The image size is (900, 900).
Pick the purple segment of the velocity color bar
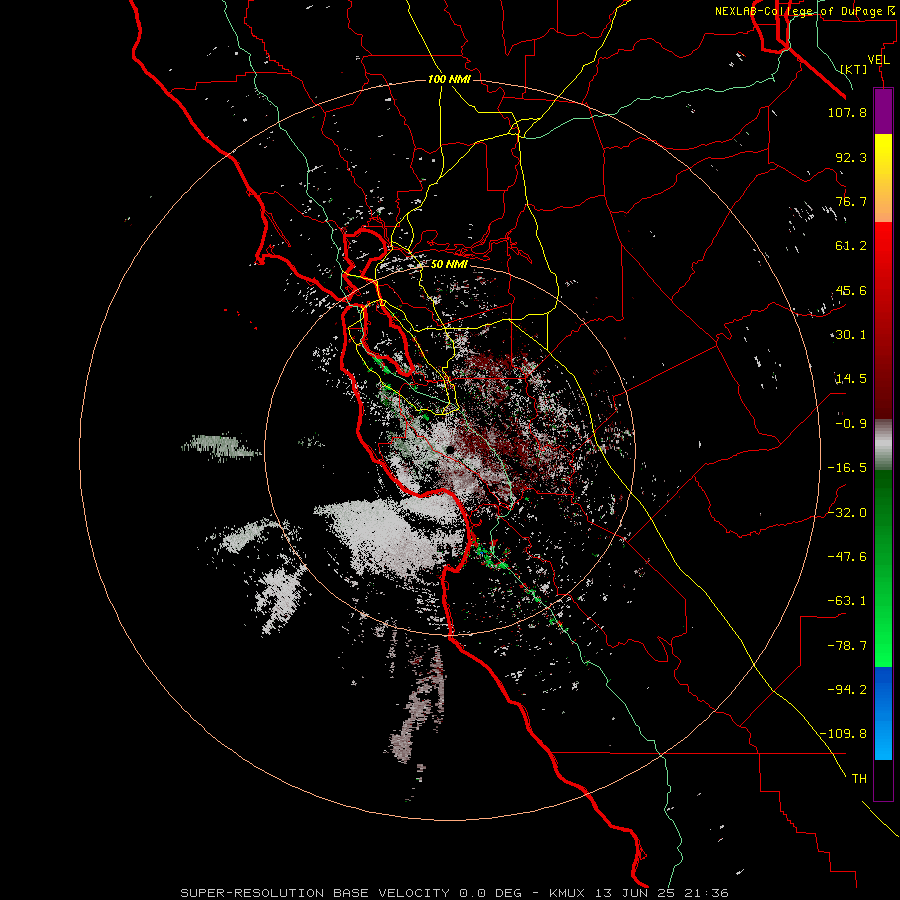(883, 111)
